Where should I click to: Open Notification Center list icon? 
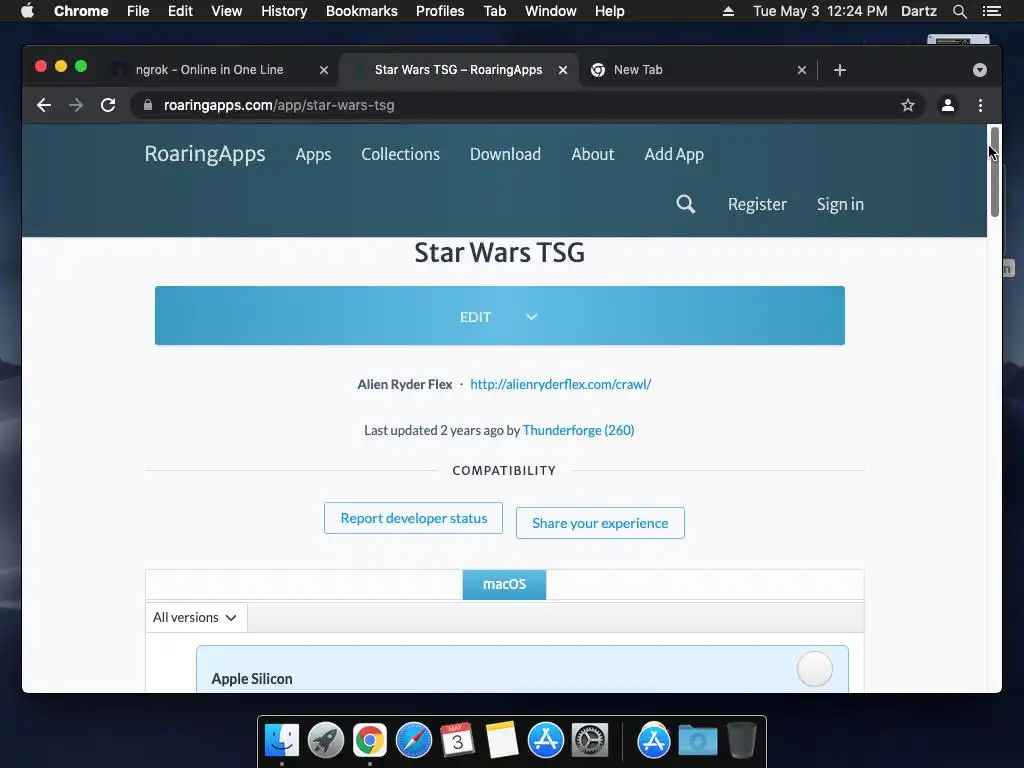991,11
